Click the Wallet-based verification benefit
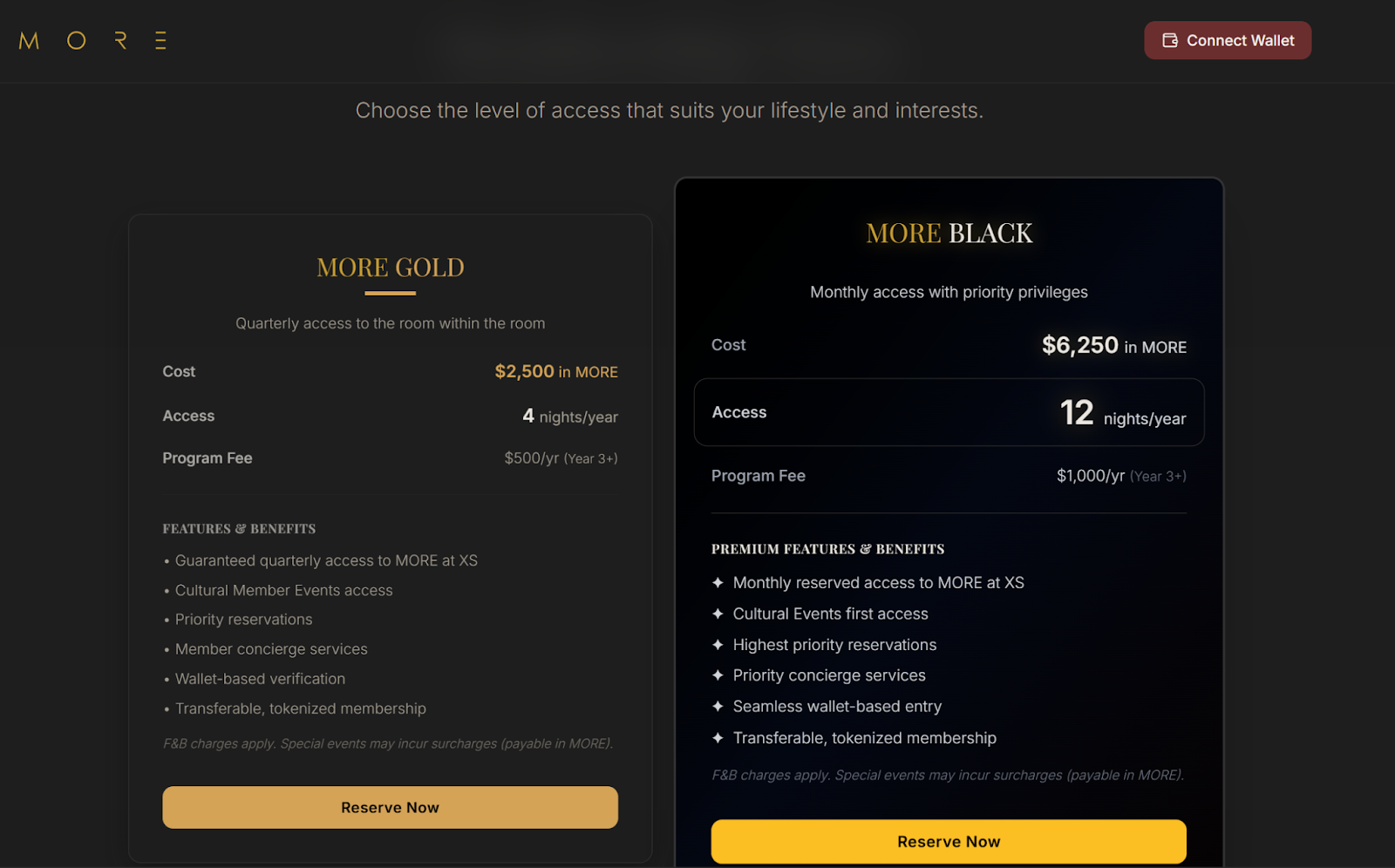The width and height of the screenshot is (1395, 868). click(x=260, y=679)
